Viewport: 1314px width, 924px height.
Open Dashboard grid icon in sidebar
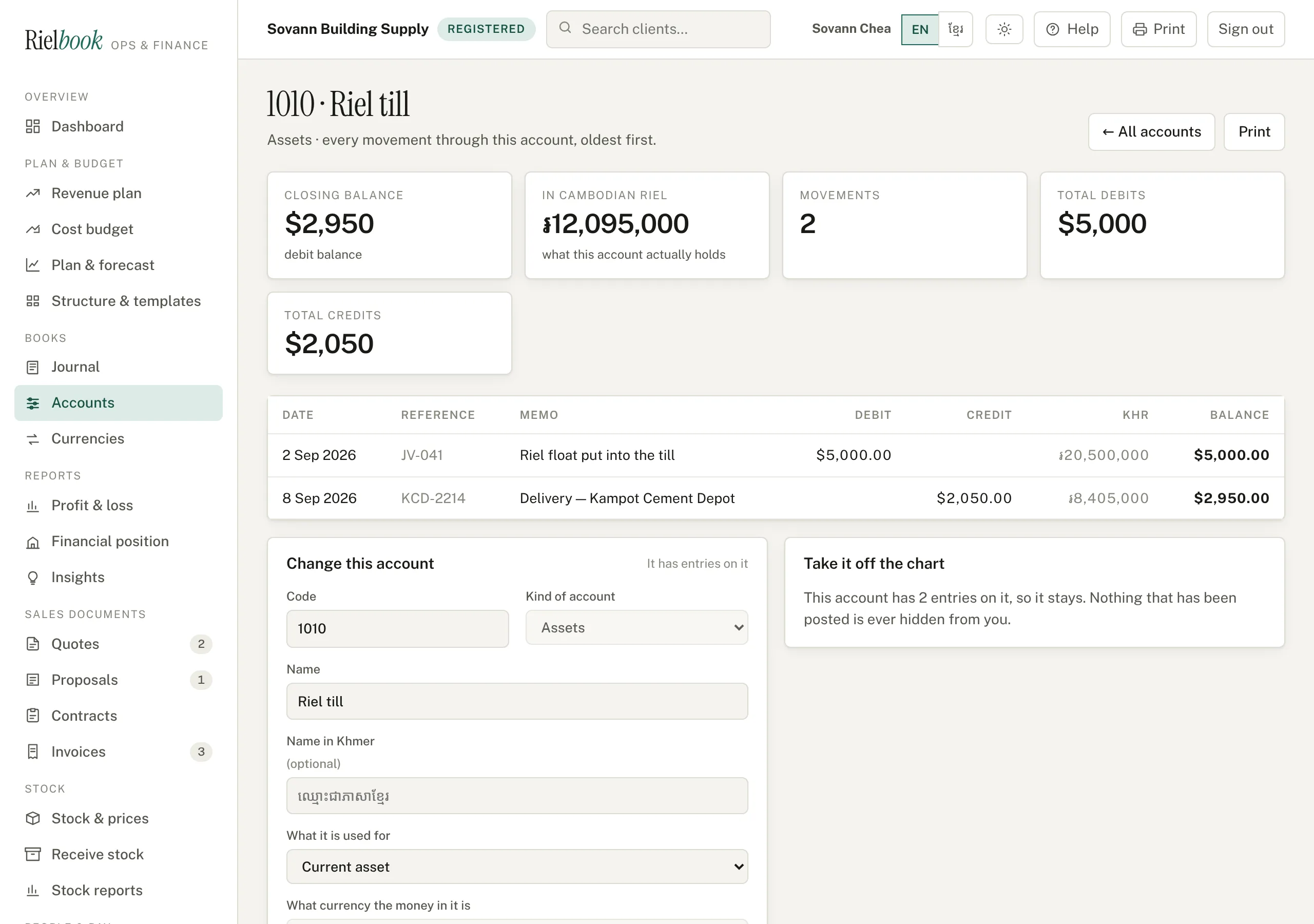(33, 126)
